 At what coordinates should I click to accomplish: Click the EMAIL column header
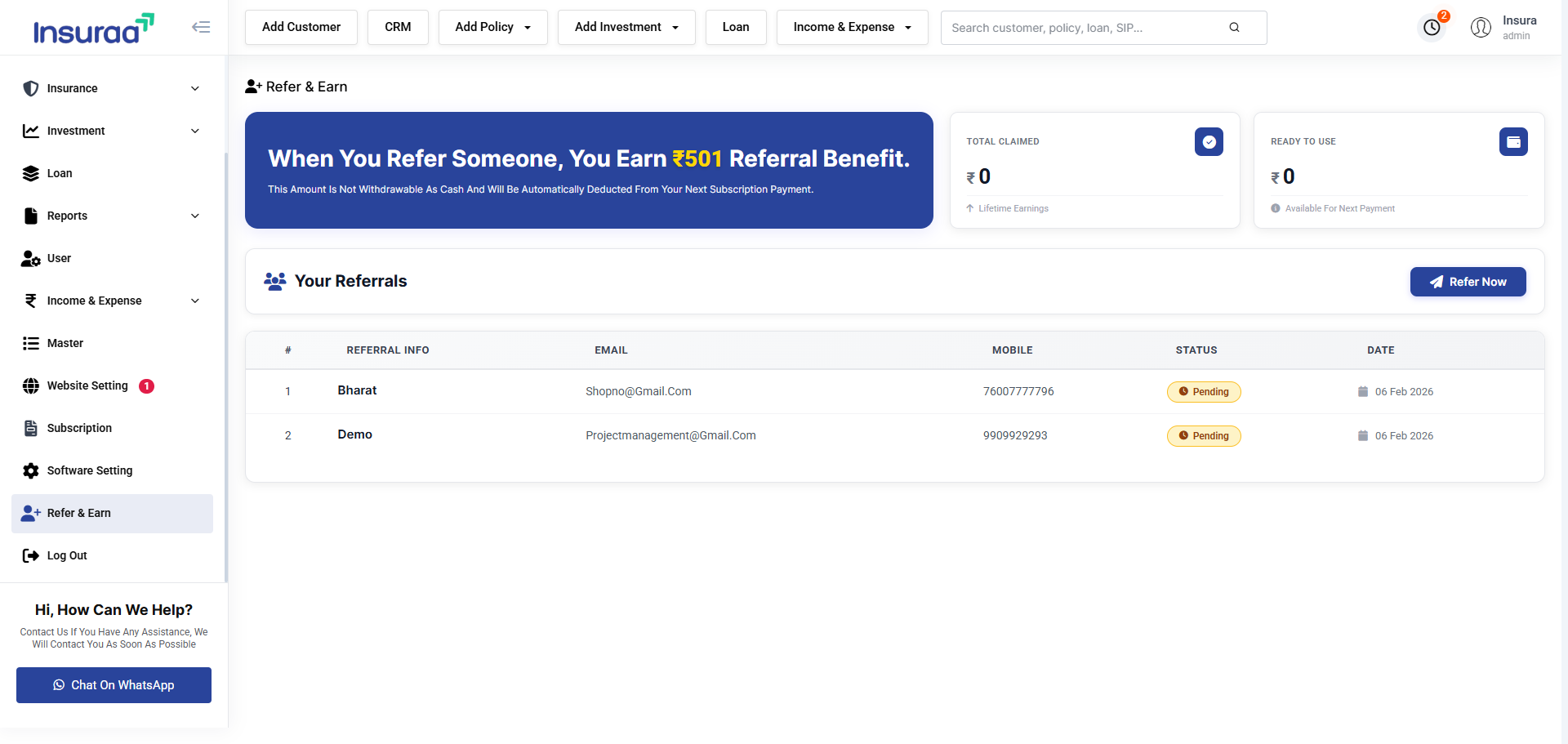(x=611, y=350)
